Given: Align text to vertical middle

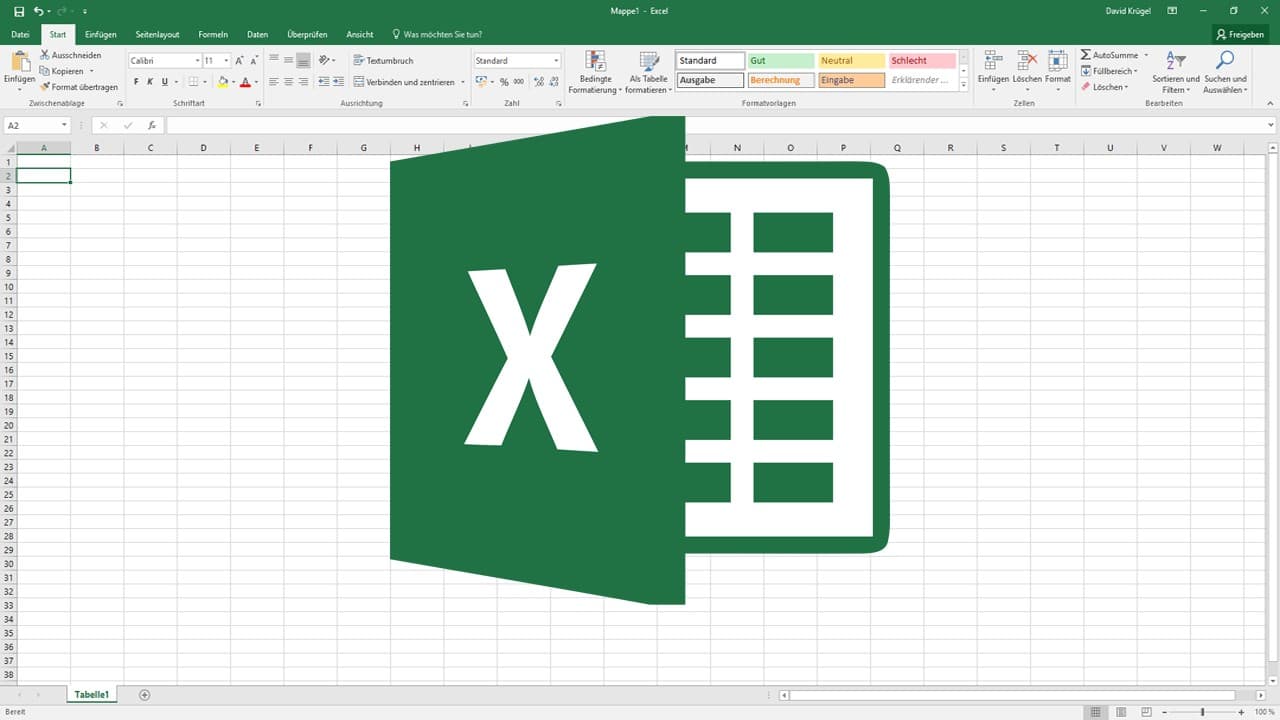Looking at the screenshot, I should pyautogui.click(x=288, y=61).
